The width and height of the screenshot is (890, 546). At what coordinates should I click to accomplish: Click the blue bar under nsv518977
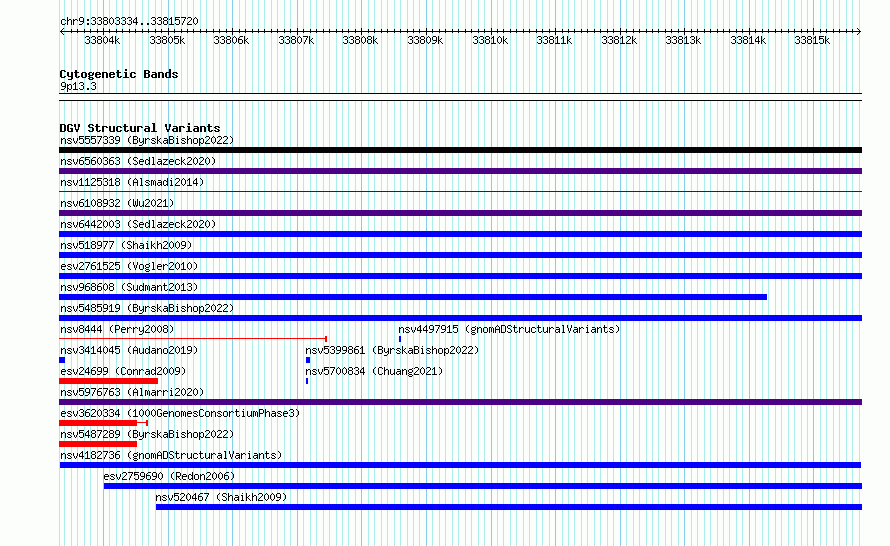tap(460, 255)
